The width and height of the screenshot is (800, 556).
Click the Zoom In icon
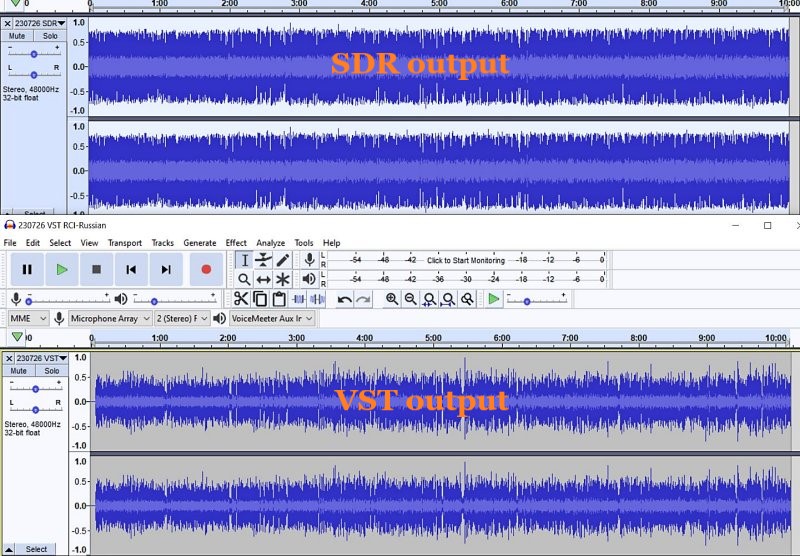392,299
